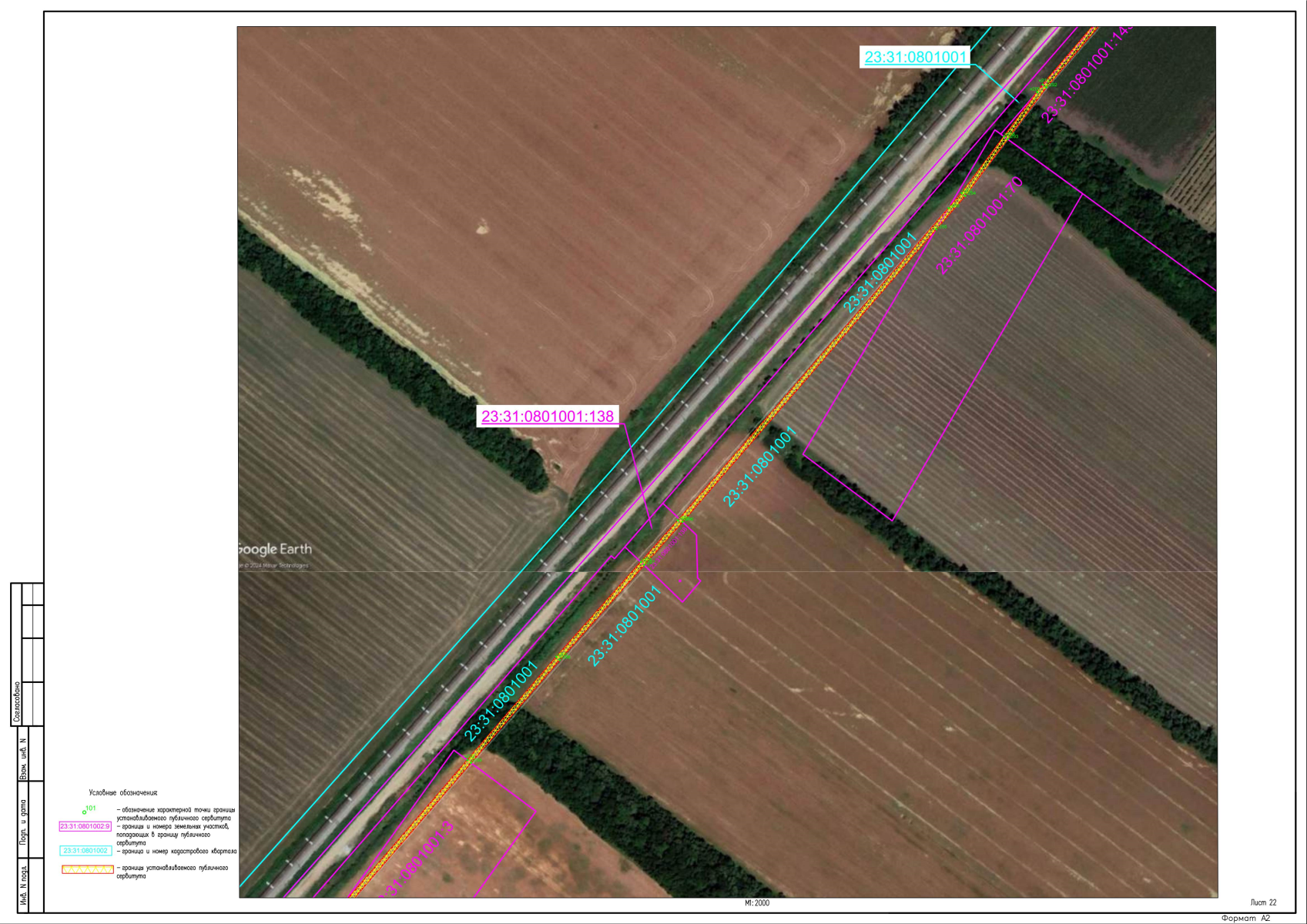This screenshot has width=1307, height=924.
Task: Select the 23:31:0801001:138 parcel callout label
Action: 548,417
